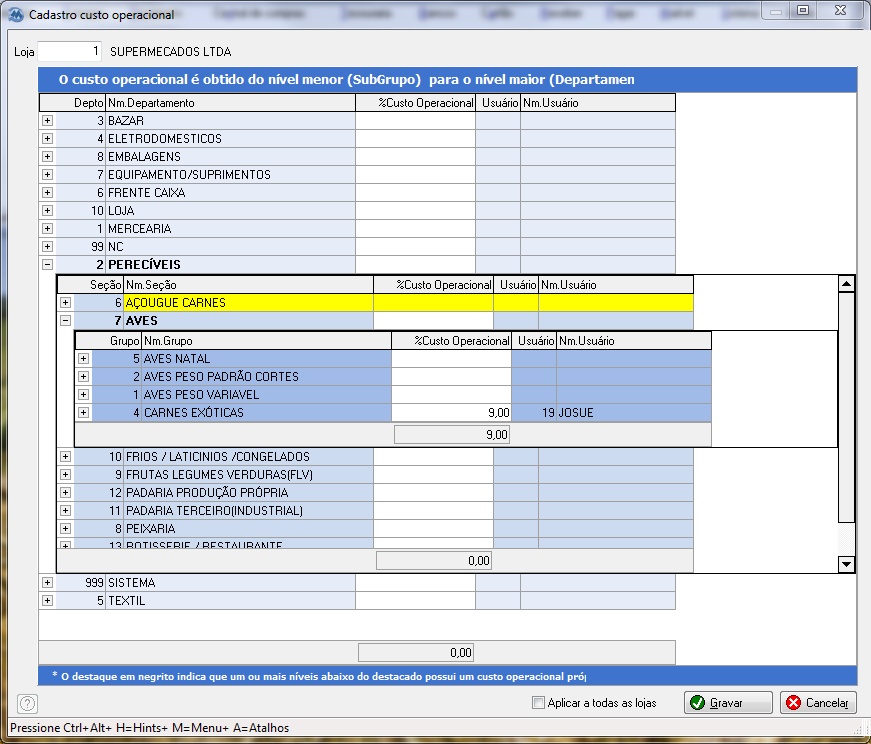Click scroll down arrow in sections panel
The width and height of the screenshot is (871, 744).
point(846,565)
